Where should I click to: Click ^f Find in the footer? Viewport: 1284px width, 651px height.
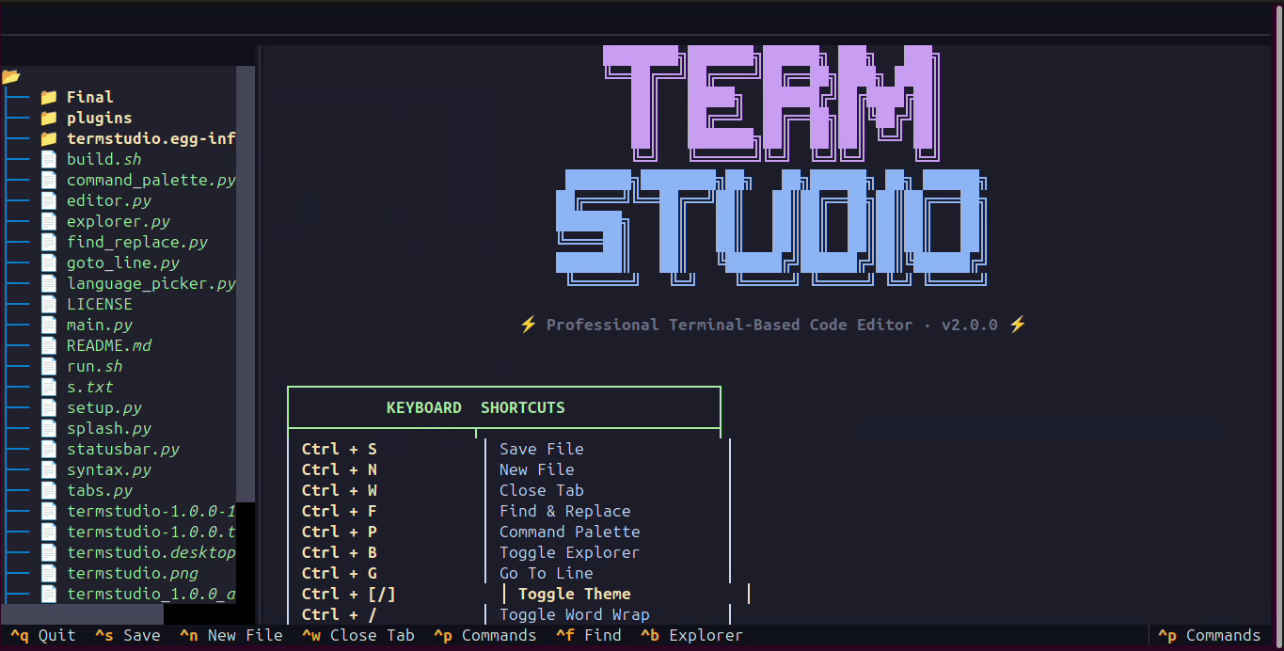589,635
